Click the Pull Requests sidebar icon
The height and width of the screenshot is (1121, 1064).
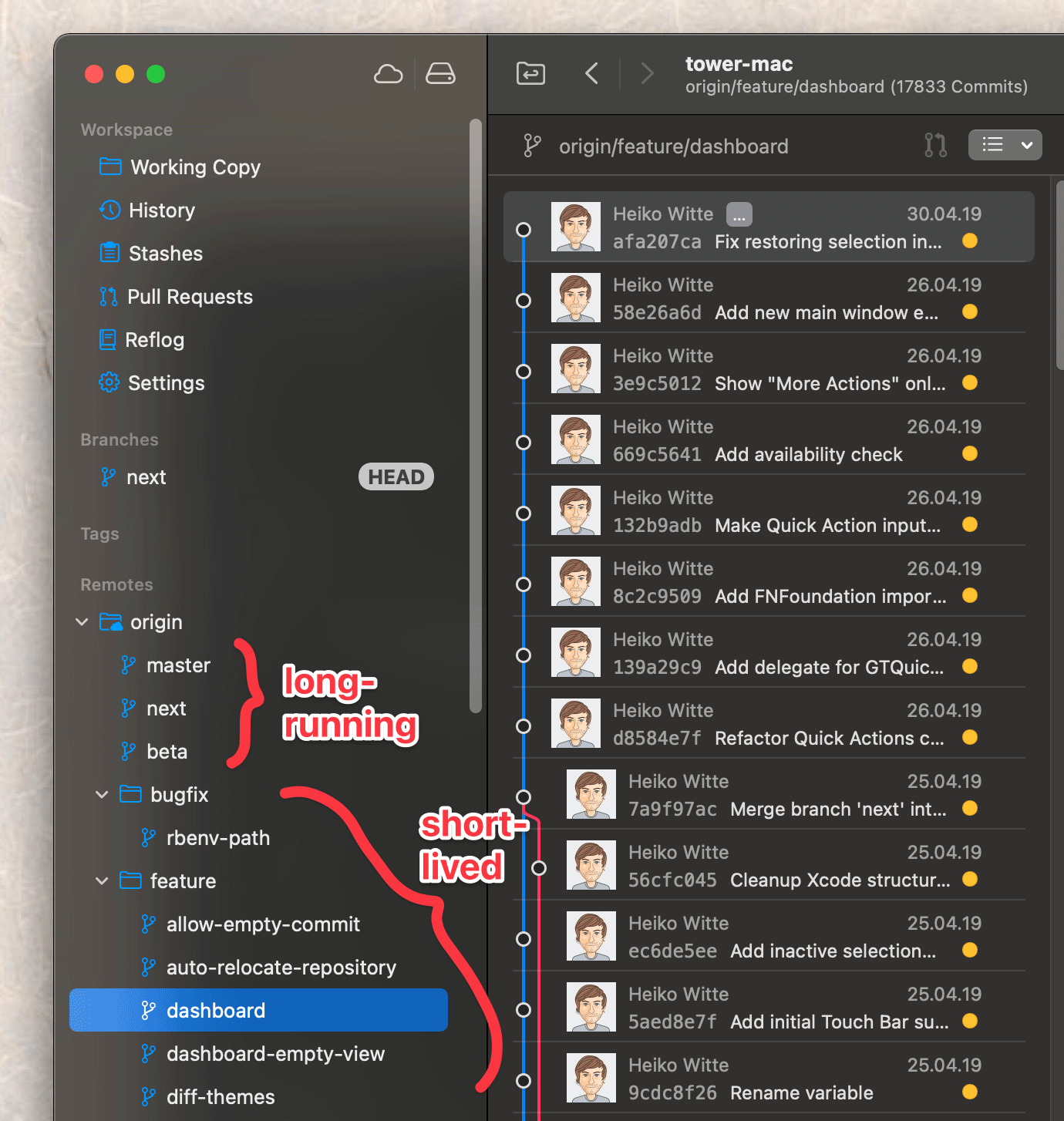pyautogui.click(x=109, y=296)
